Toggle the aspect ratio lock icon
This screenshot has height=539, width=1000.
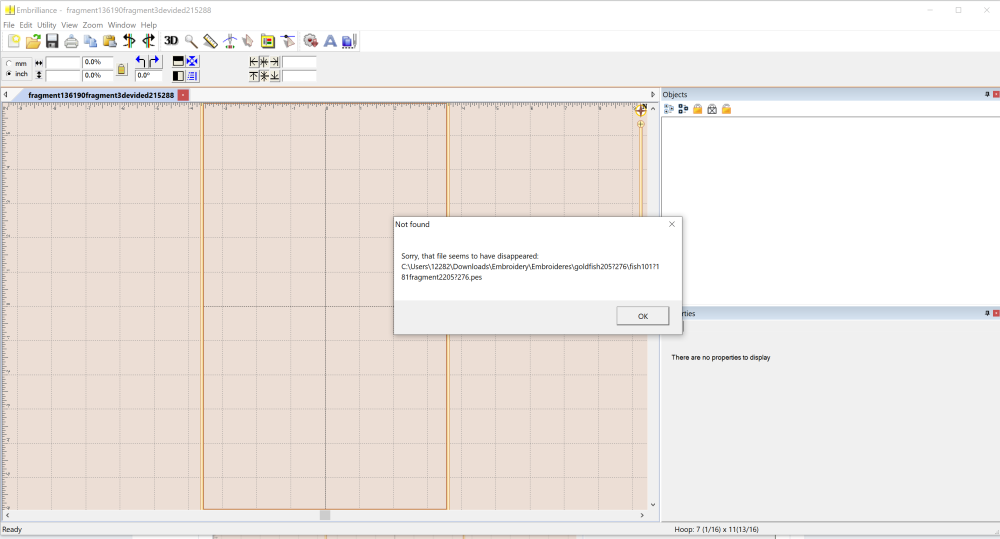[122, 69]
